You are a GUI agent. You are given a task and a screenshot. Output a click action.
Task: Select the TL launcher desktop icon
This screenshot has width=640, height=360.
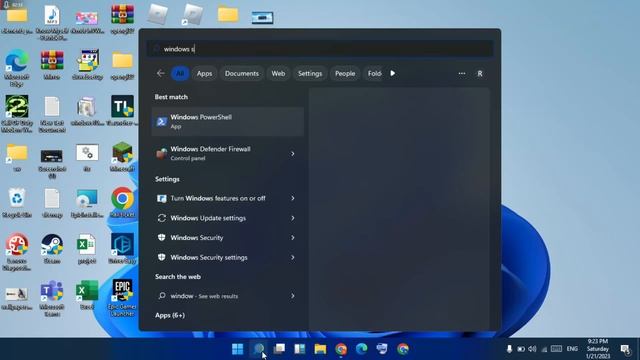tap(122, 110)
